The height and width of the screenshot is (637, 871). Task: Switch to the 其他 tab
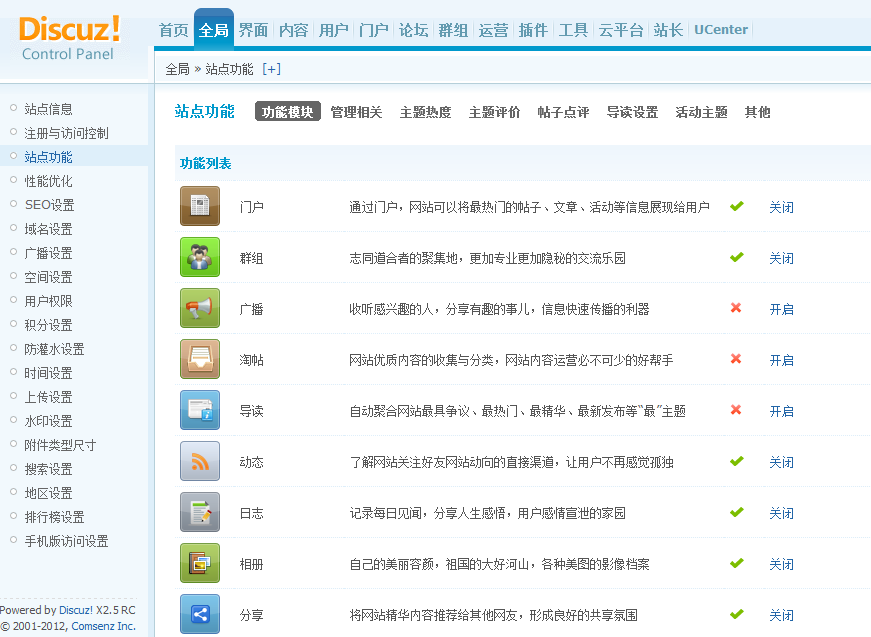click(757, 112)
